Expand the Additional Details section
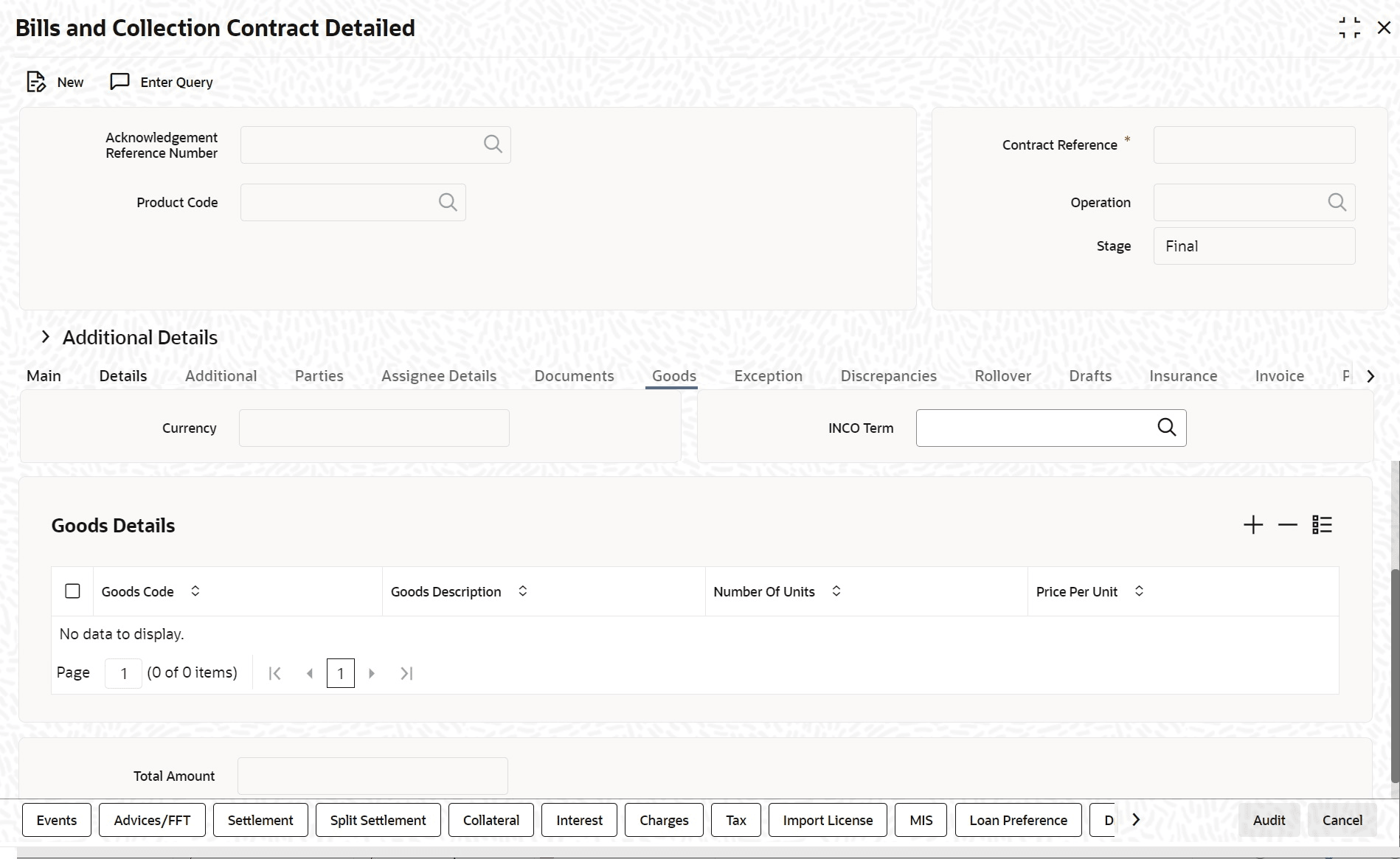 click(x=46, y=337)
